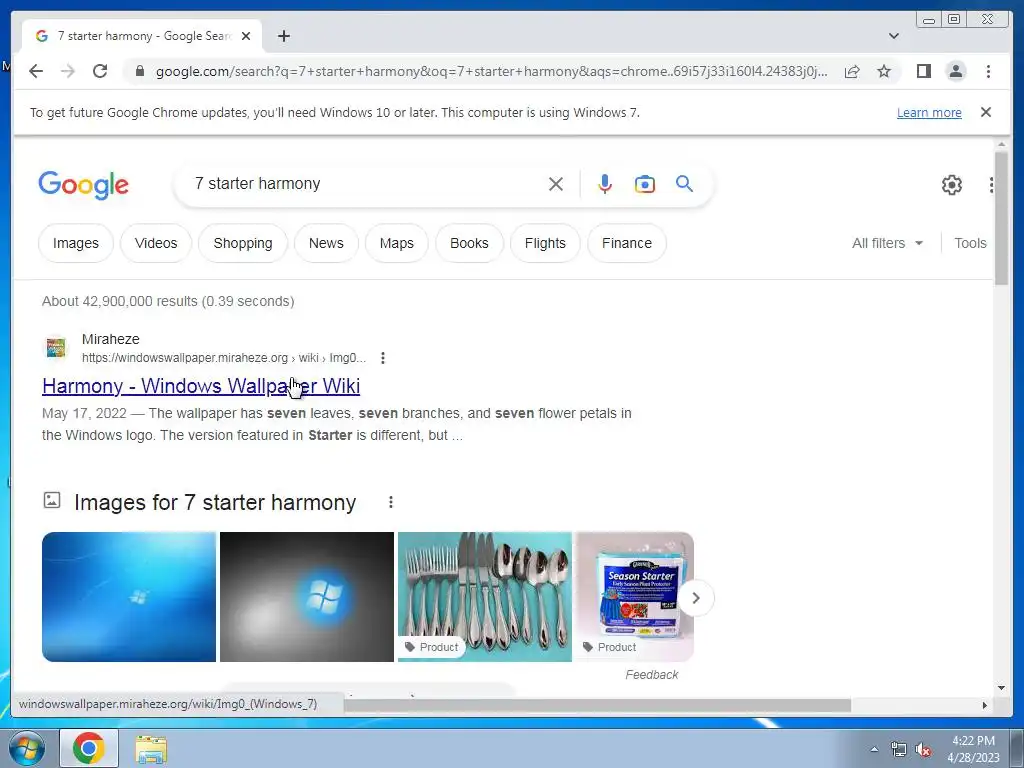Filter results by Videos
Viewport: 1024px width, 768px height.
pos(155,243)
